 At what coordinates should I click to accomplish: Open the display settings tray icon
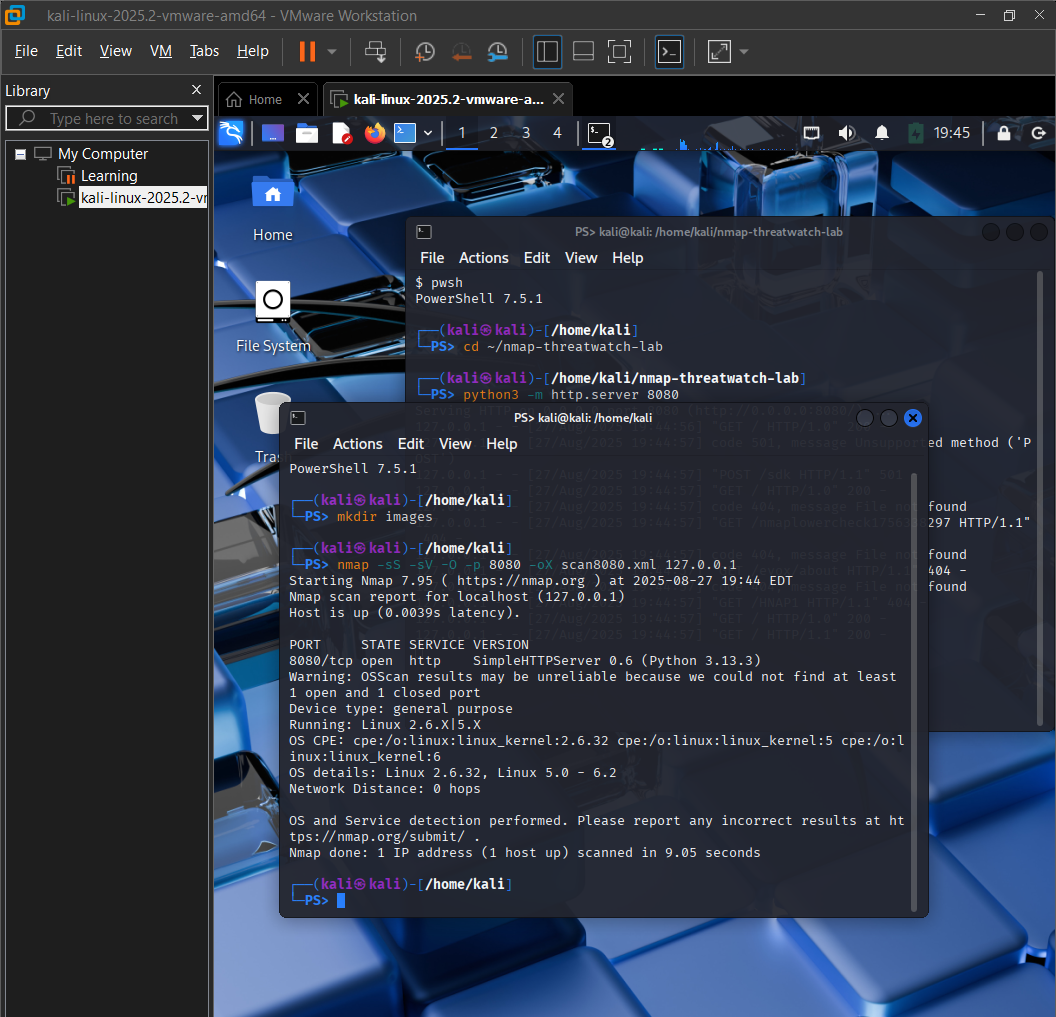point(812,133)
